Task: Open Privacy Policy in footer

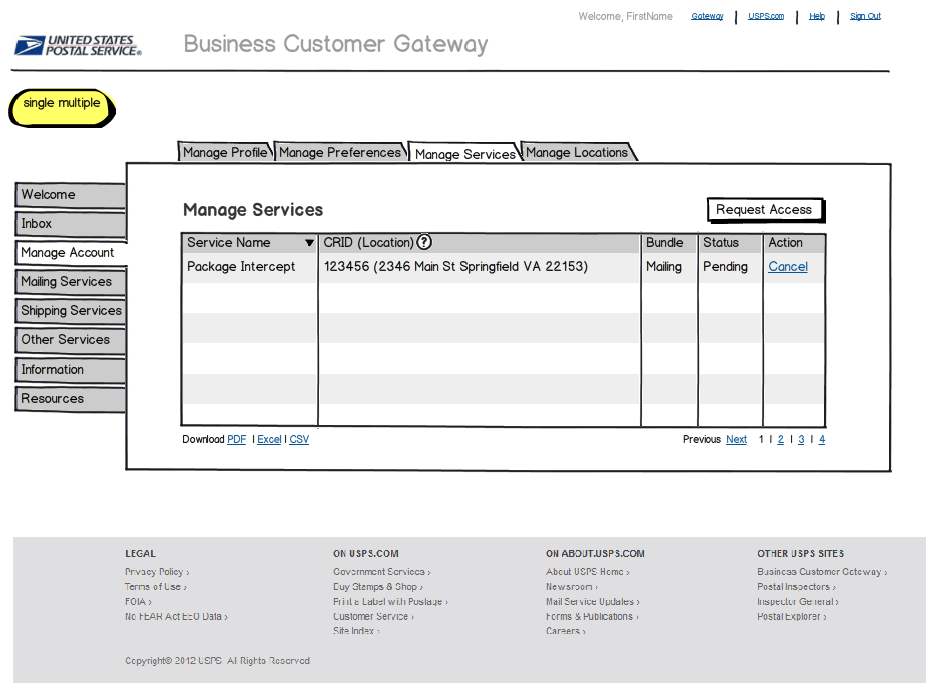Action: pyautogui.click(x=157, y=572)
